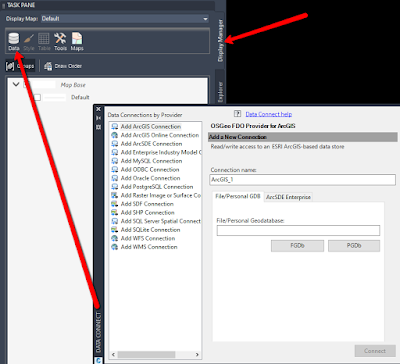Select the Style brush tool

click(29, 42)
